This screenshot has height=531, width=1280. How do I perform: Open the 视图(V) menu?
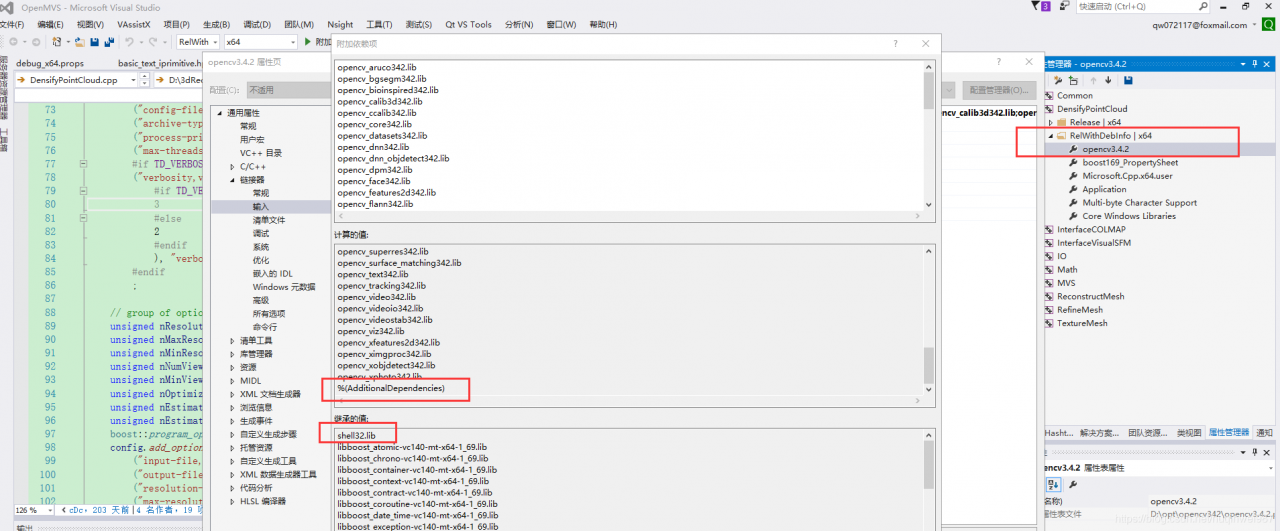pyautogui.click(x=90, y=24)
